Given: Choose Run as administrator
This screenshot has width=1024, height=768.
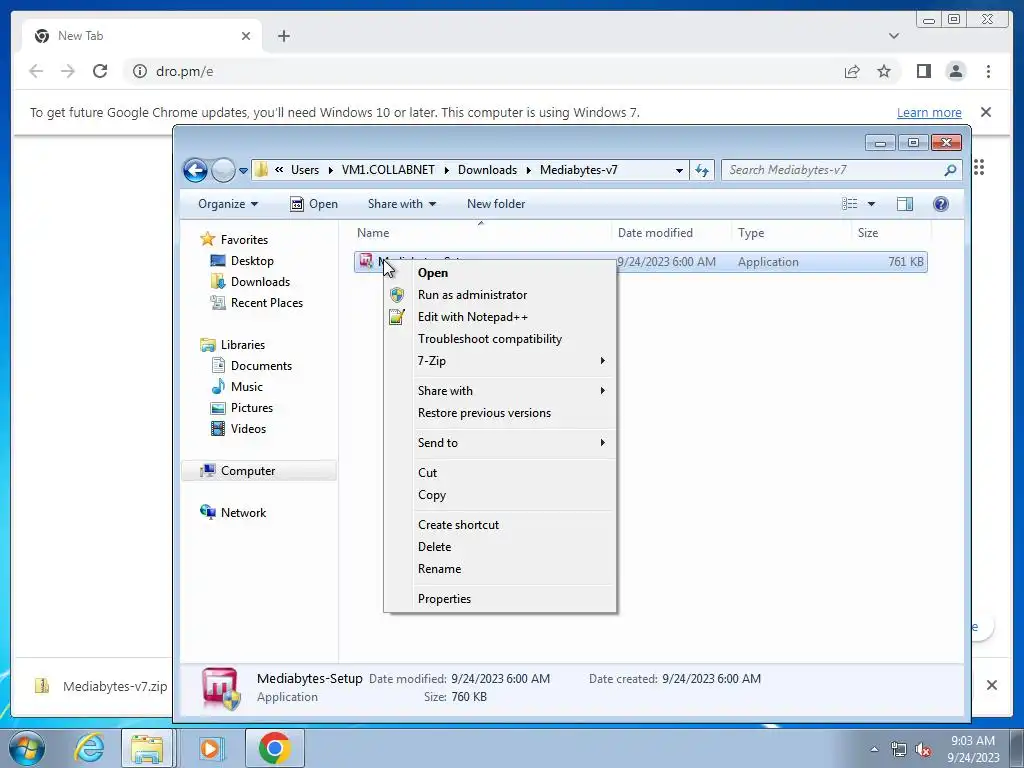Looking at the screenshot, I should point(500,295).
